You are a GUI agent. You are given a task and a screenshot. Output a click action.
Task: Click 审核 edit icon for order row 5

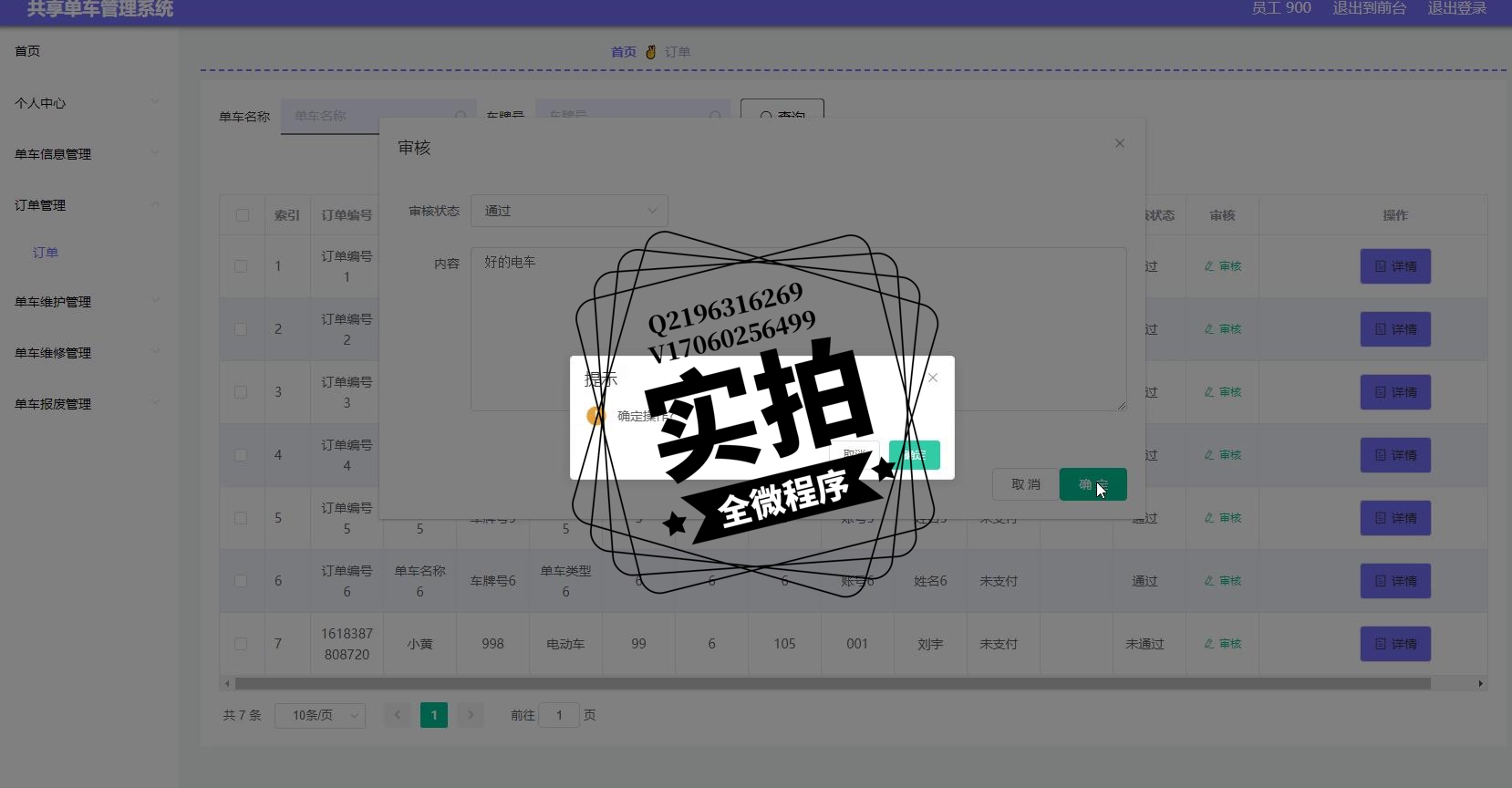1223,518
